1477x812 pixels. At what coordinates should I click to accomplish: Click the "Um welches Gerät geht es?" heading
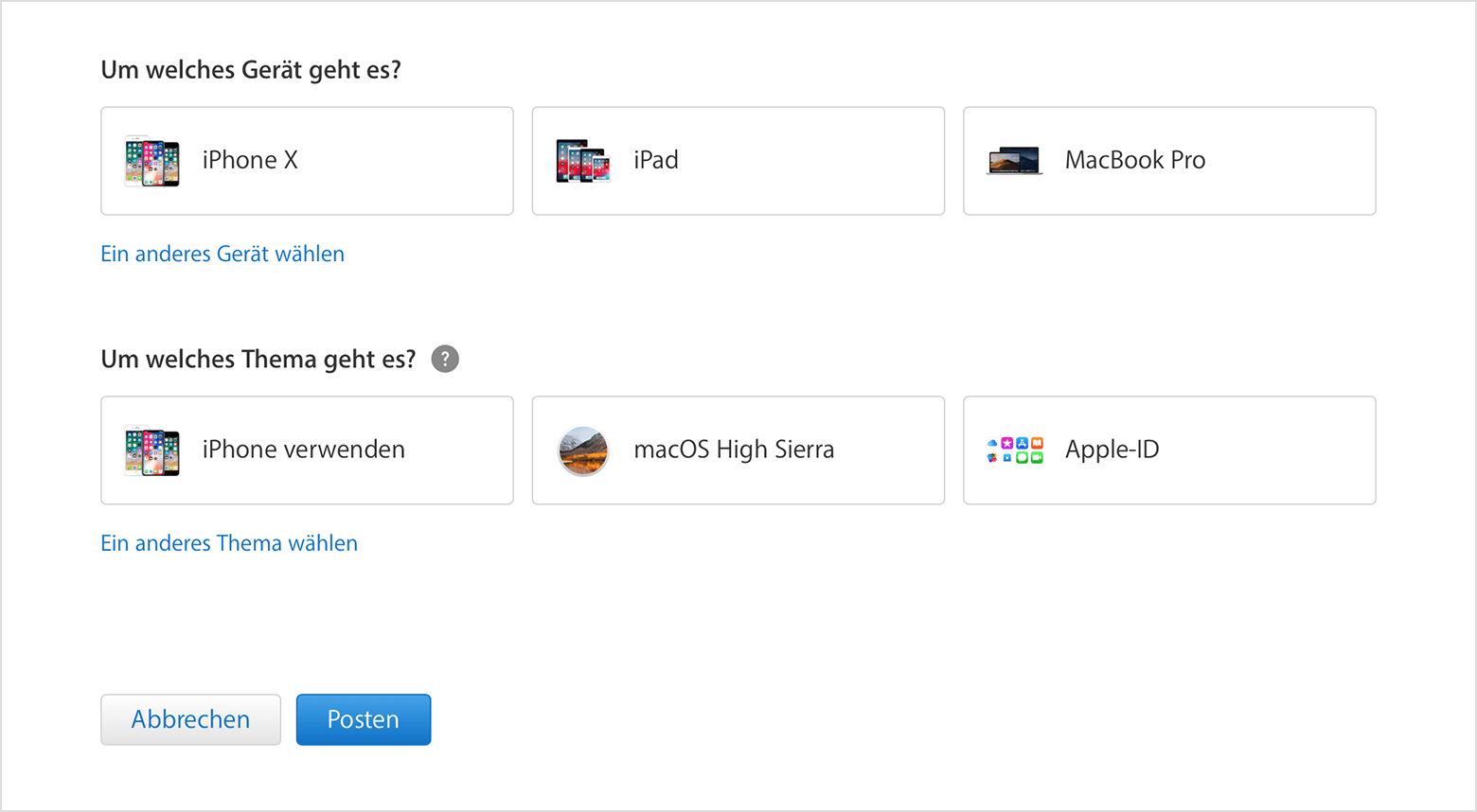coord(251,70)
